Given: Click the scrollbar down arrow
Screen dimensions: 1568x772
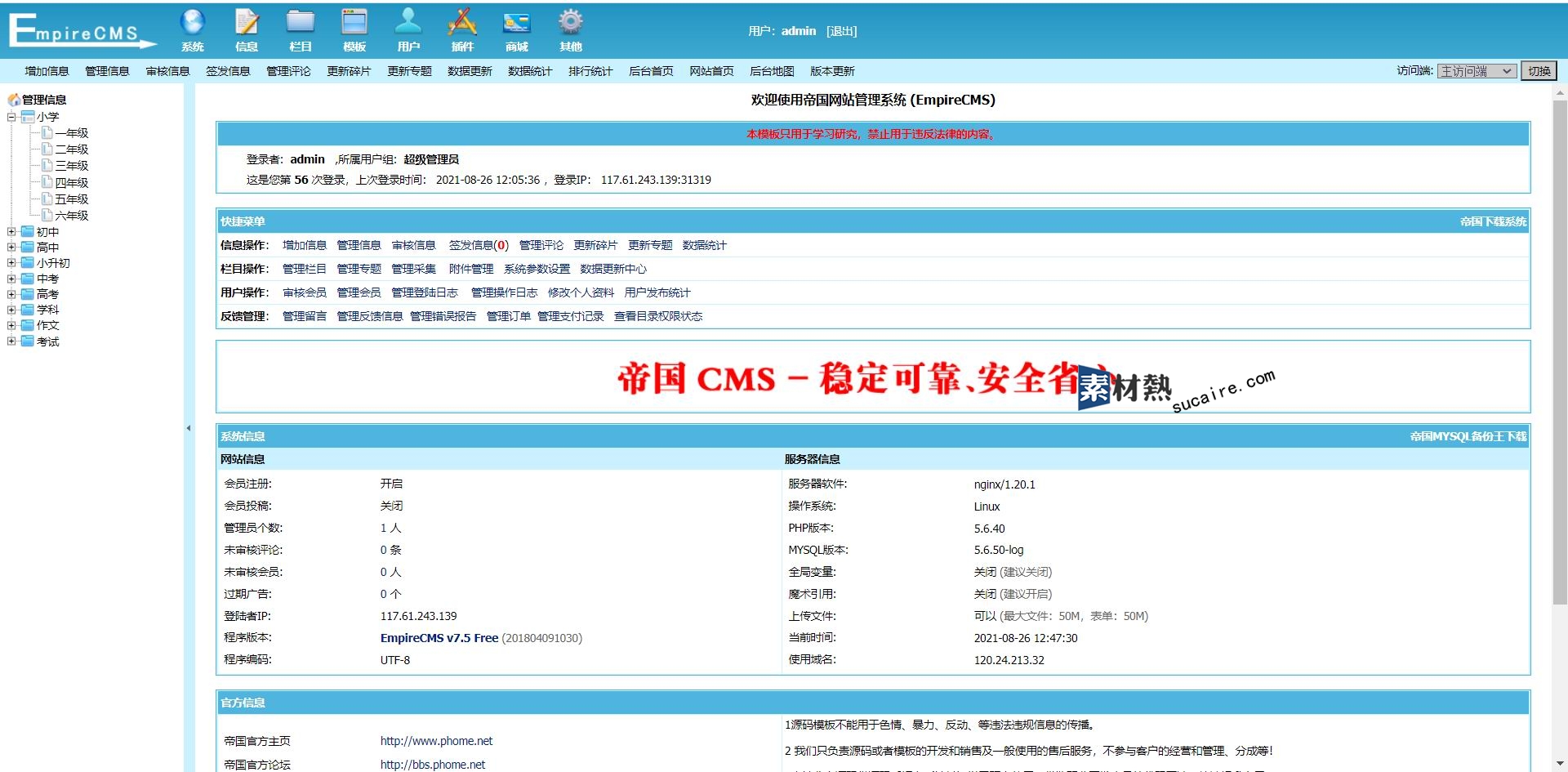Looking at the screenshot, I should click(x=1560, y=763).
